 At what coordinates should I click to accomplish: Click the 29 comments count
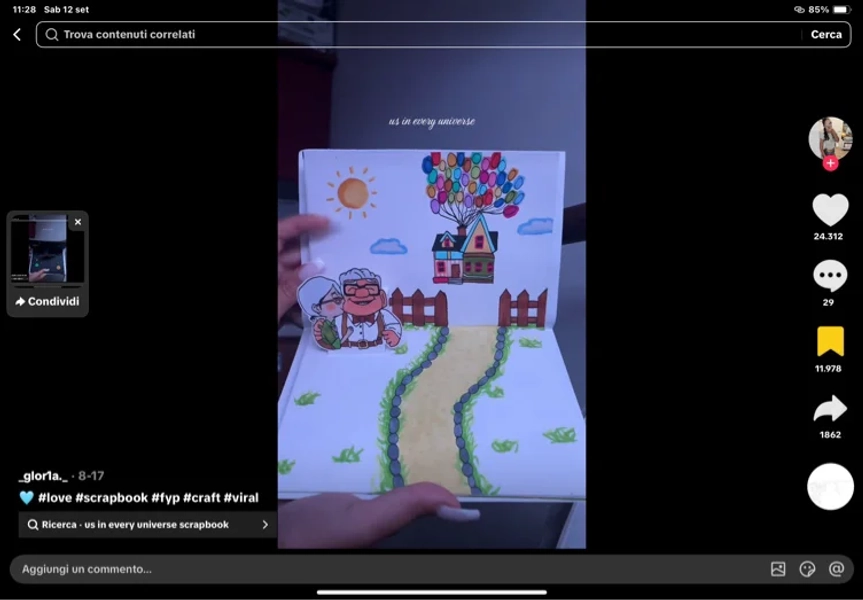coord(828,303)
